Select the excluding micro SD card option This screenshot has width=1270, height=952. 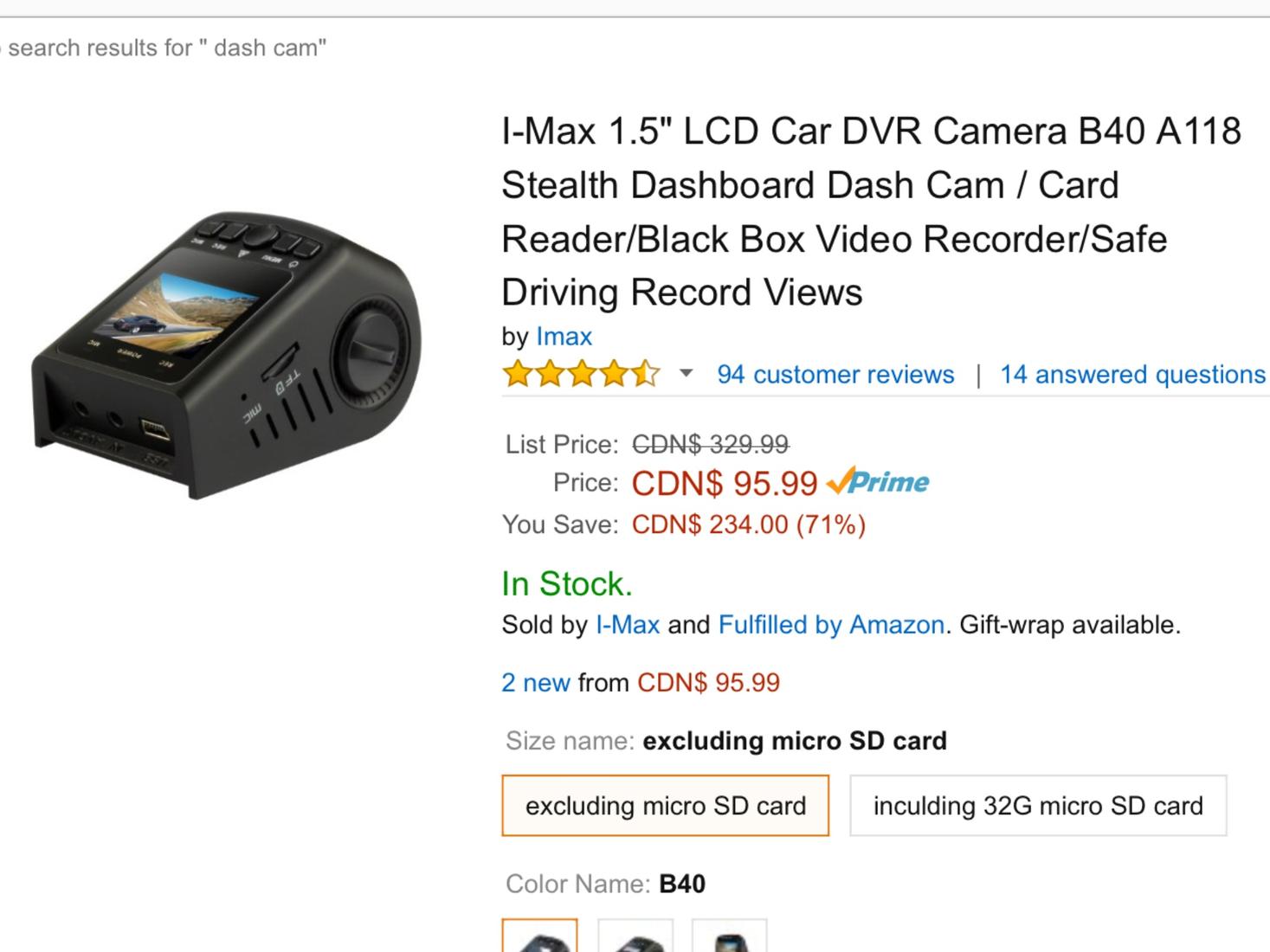665,806
